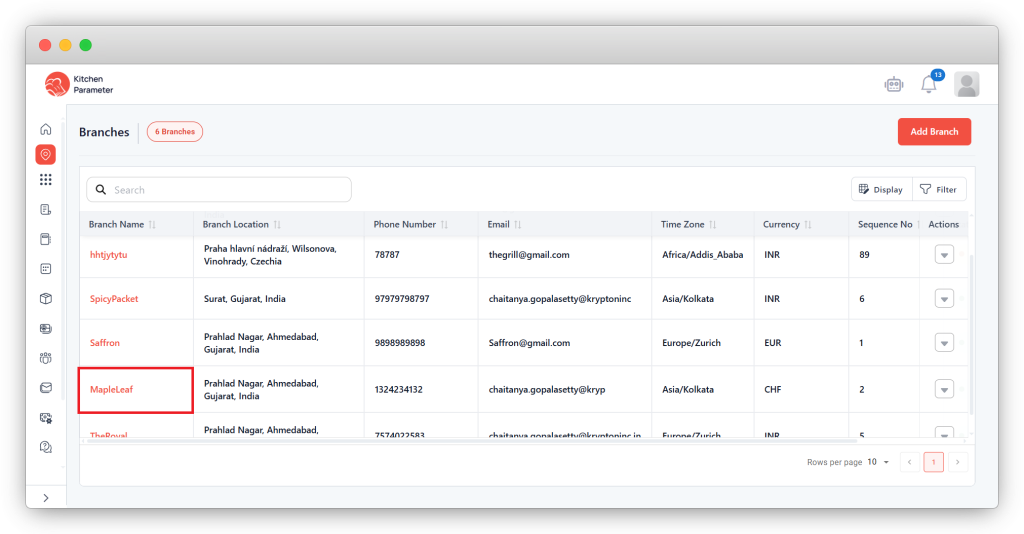The height and width of the screenshot is (534, 1024).
Task: Expand the Actions dropdown for hhtjytytu row
Action: [943, 255]
